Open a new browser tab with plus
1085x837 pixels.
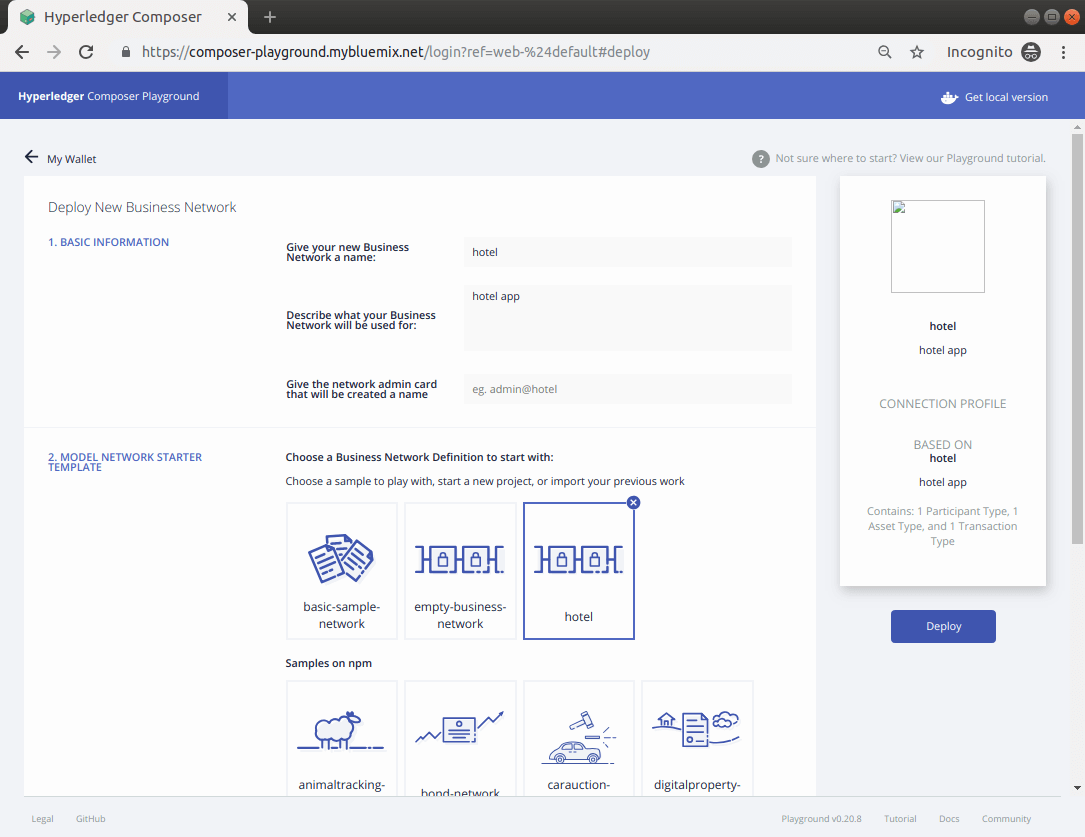tap(270, 17)
